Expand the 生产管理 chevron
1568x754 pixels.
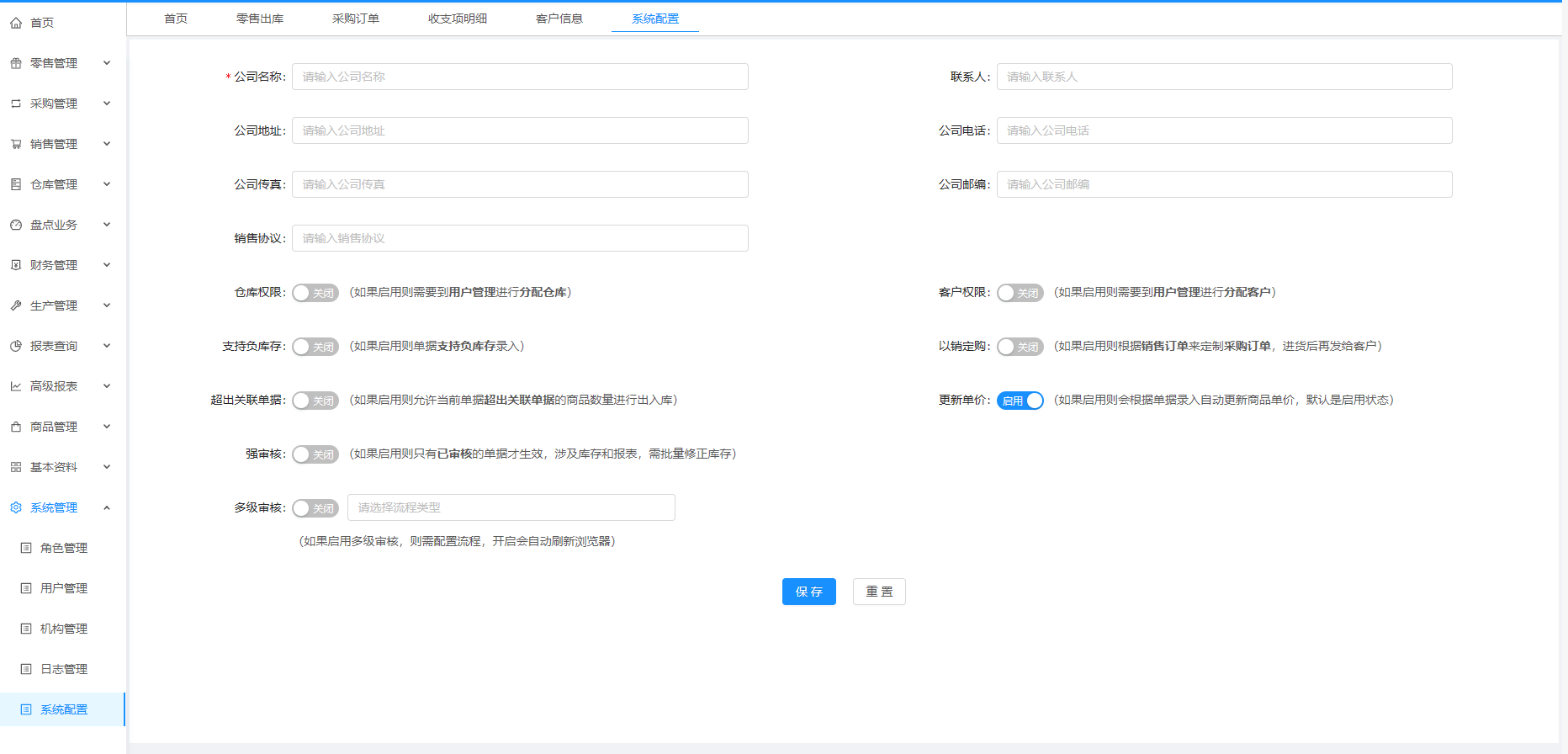pyautogui.click(x=107, y=305)
